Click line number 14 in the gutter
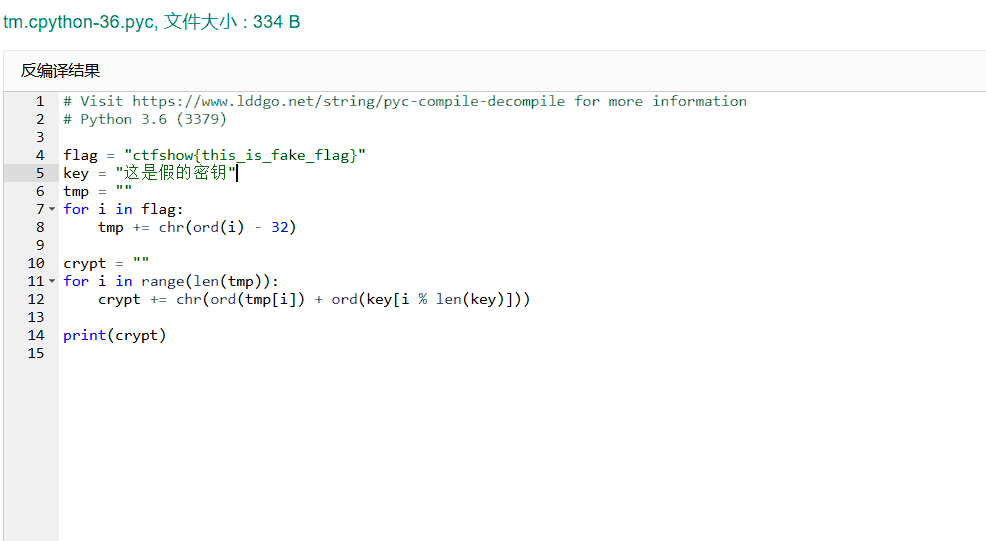 36,335
